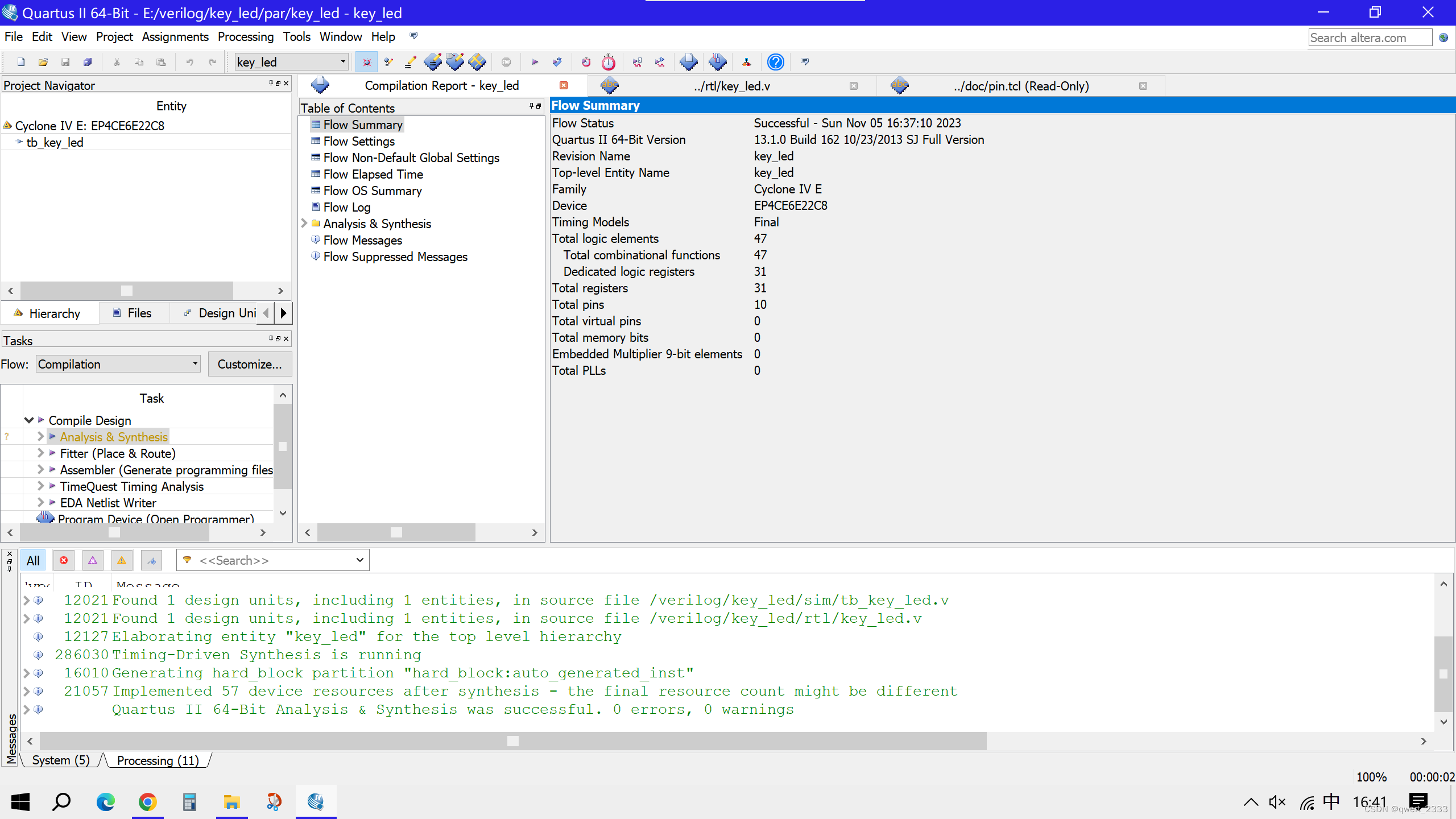
Task: Open the Programmer toolbar icon
Action: point(718,62)
